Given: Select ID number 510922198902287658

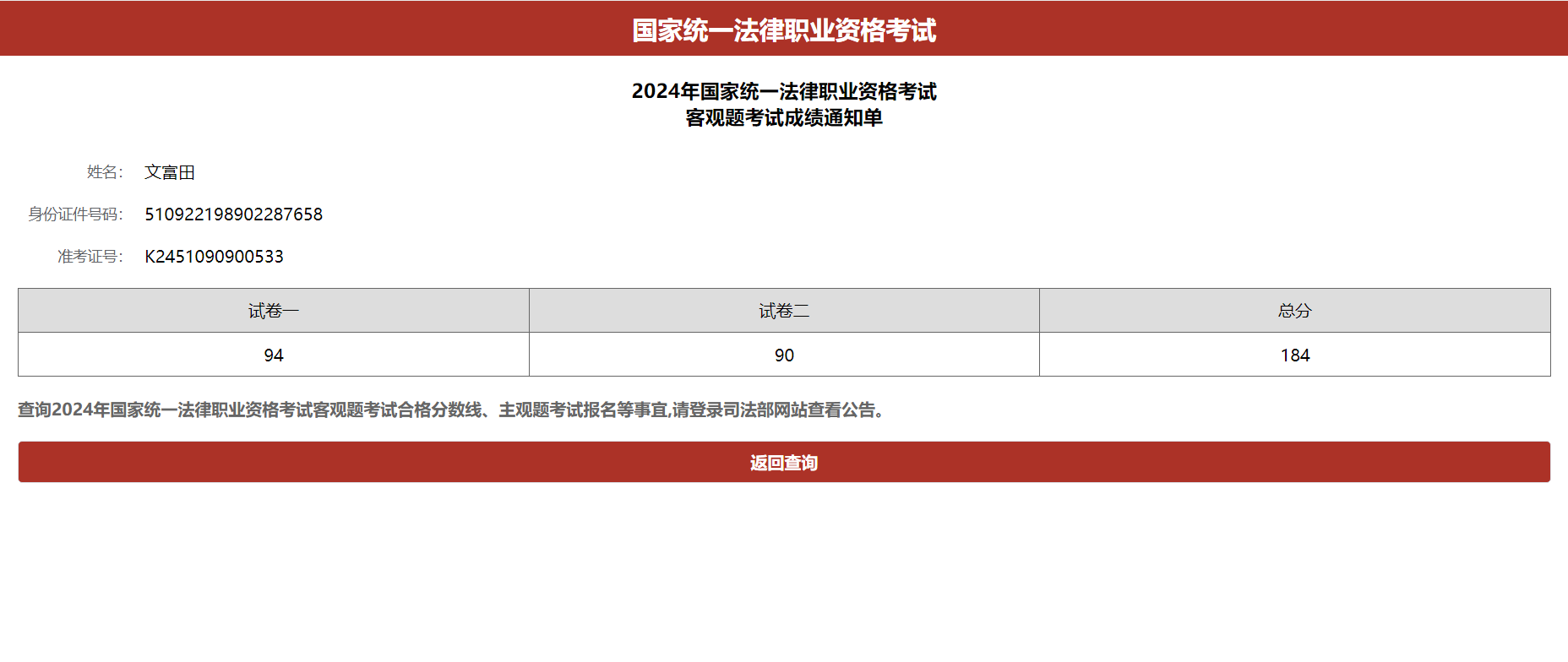Looking at the screenshot, I should (234, 214).
